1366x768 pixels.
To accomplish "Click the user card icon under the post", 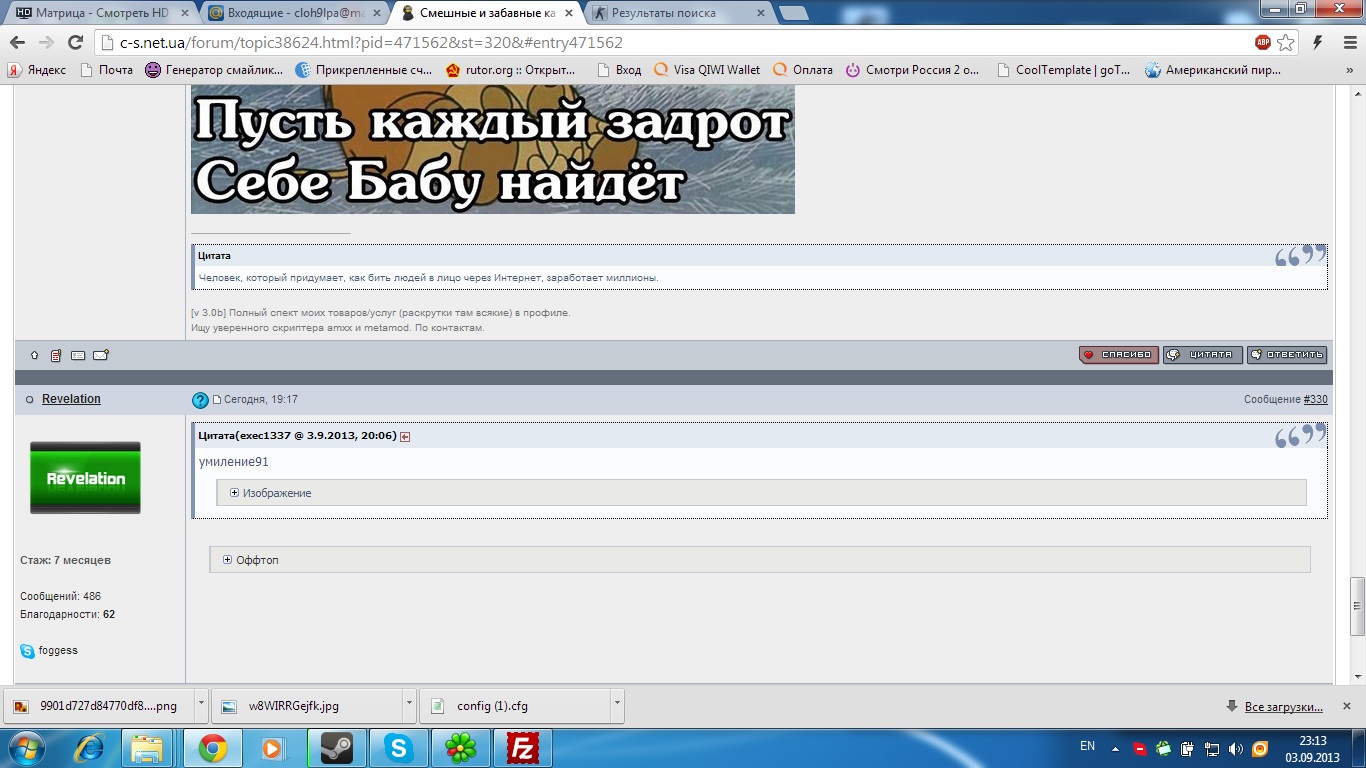I will pyautogui.click(x=78, y=355).
